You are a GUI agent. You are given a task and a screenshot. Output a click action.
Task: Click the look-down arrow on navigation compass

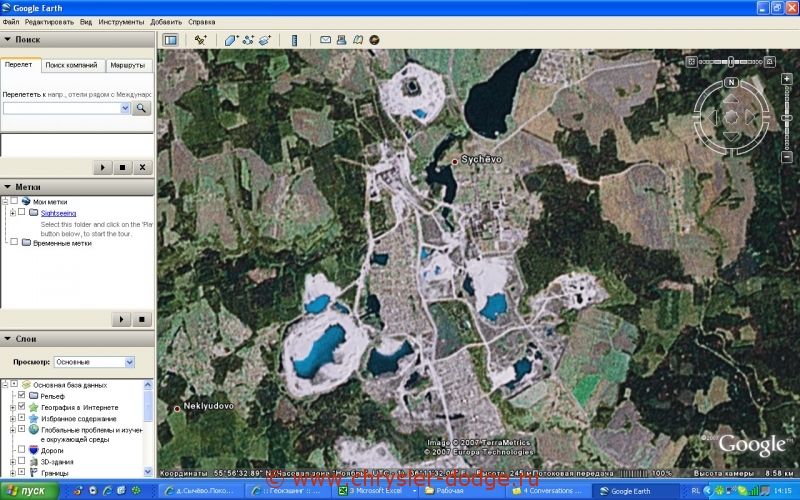[731, 136]
